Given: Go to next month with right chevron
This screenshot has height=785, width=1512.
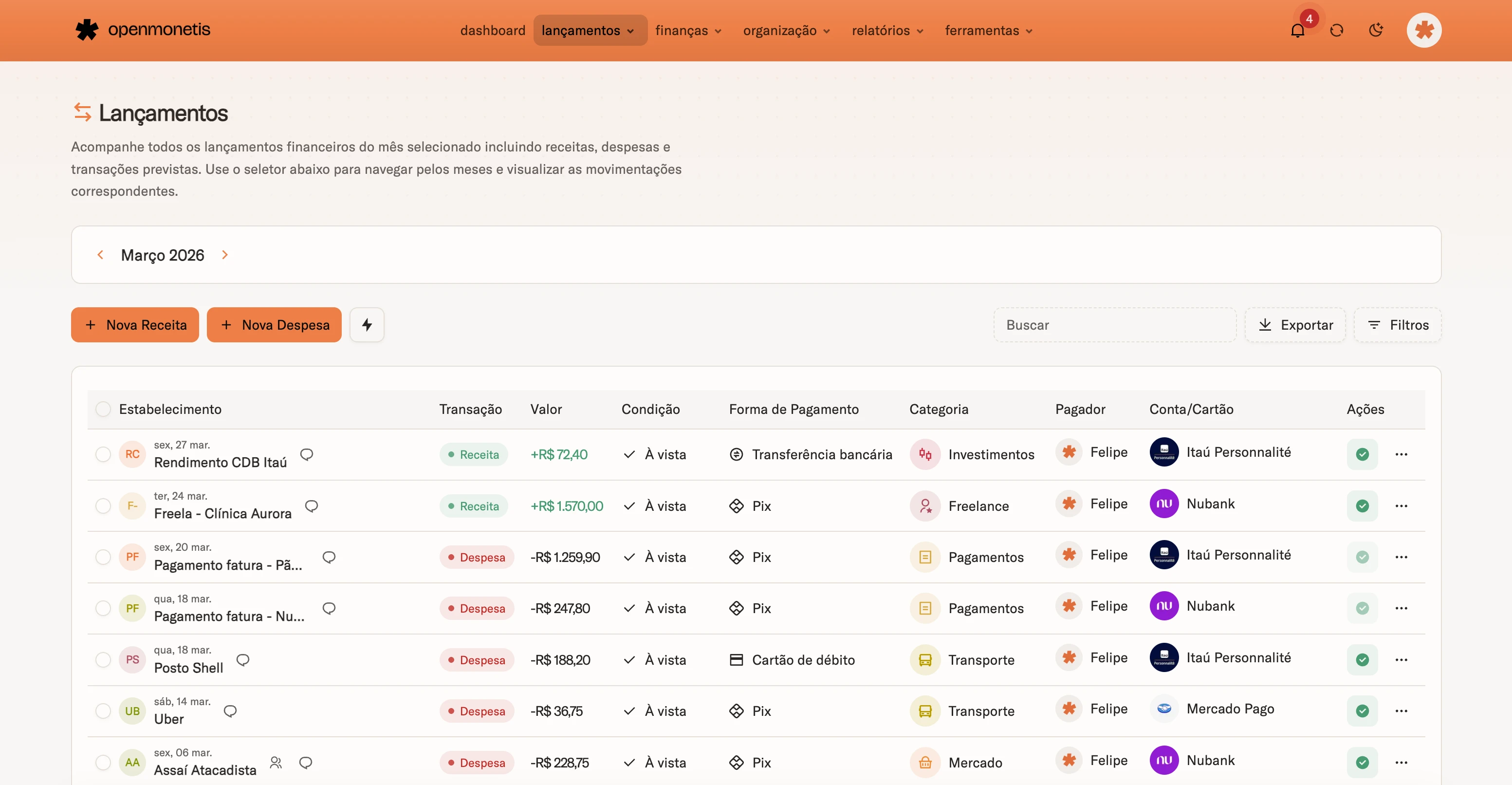Looking at the screenshot, I should 225,255.
